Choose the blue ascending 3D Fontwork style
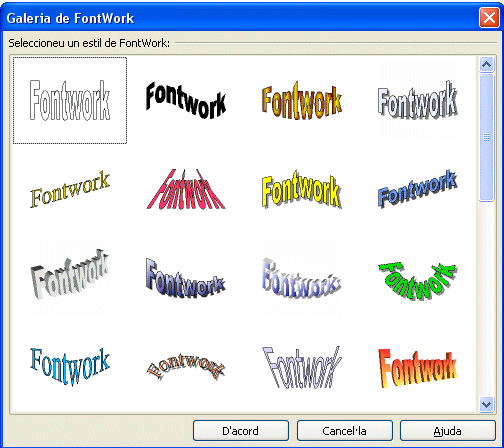Screen dimensions: 504x448 coord(418,189)
